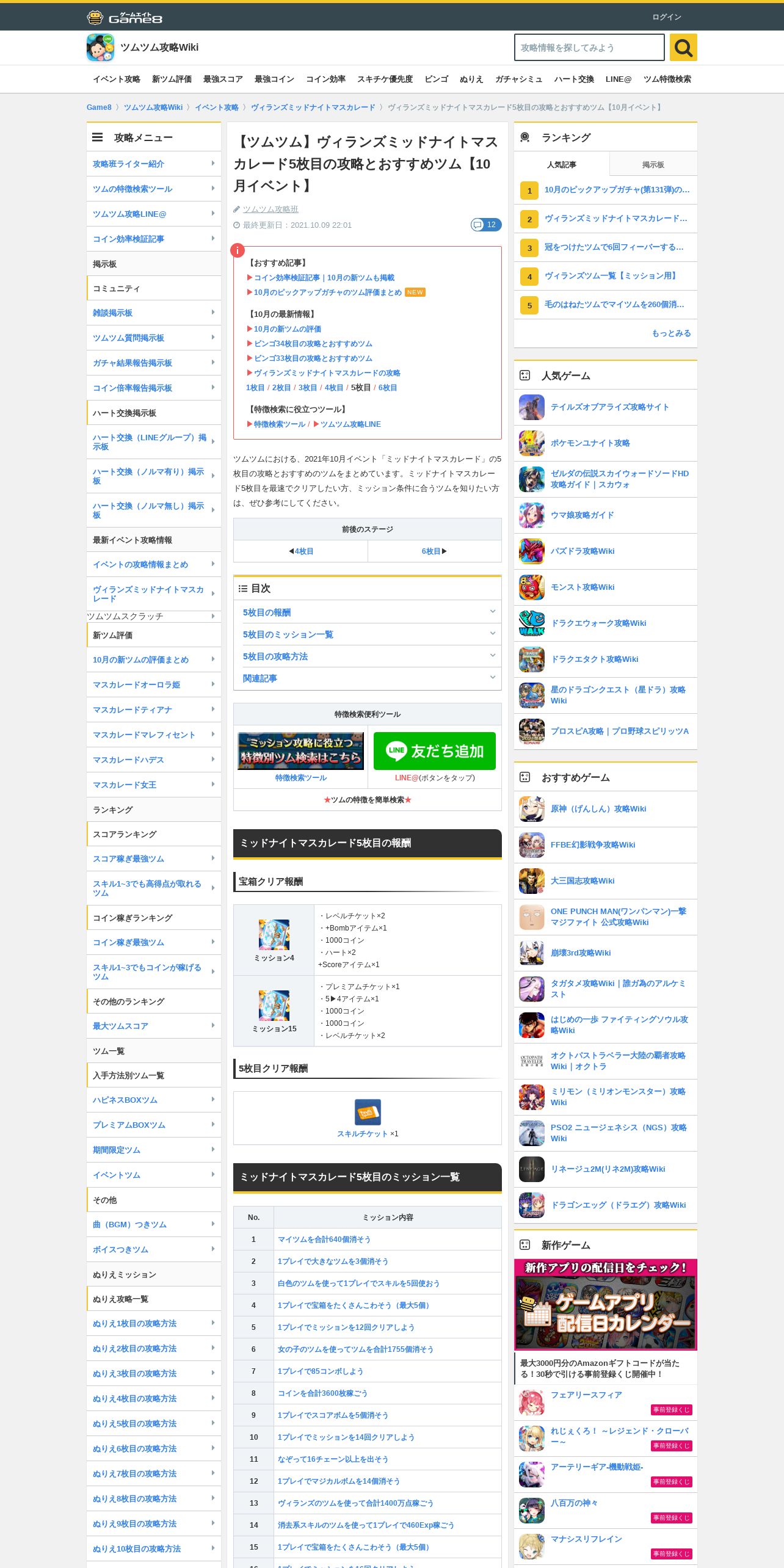Click the ウマ娘攻略ガイド game icon
Image resolution: width=784 pixels, height=1568 pixels.
pos(532,515)
